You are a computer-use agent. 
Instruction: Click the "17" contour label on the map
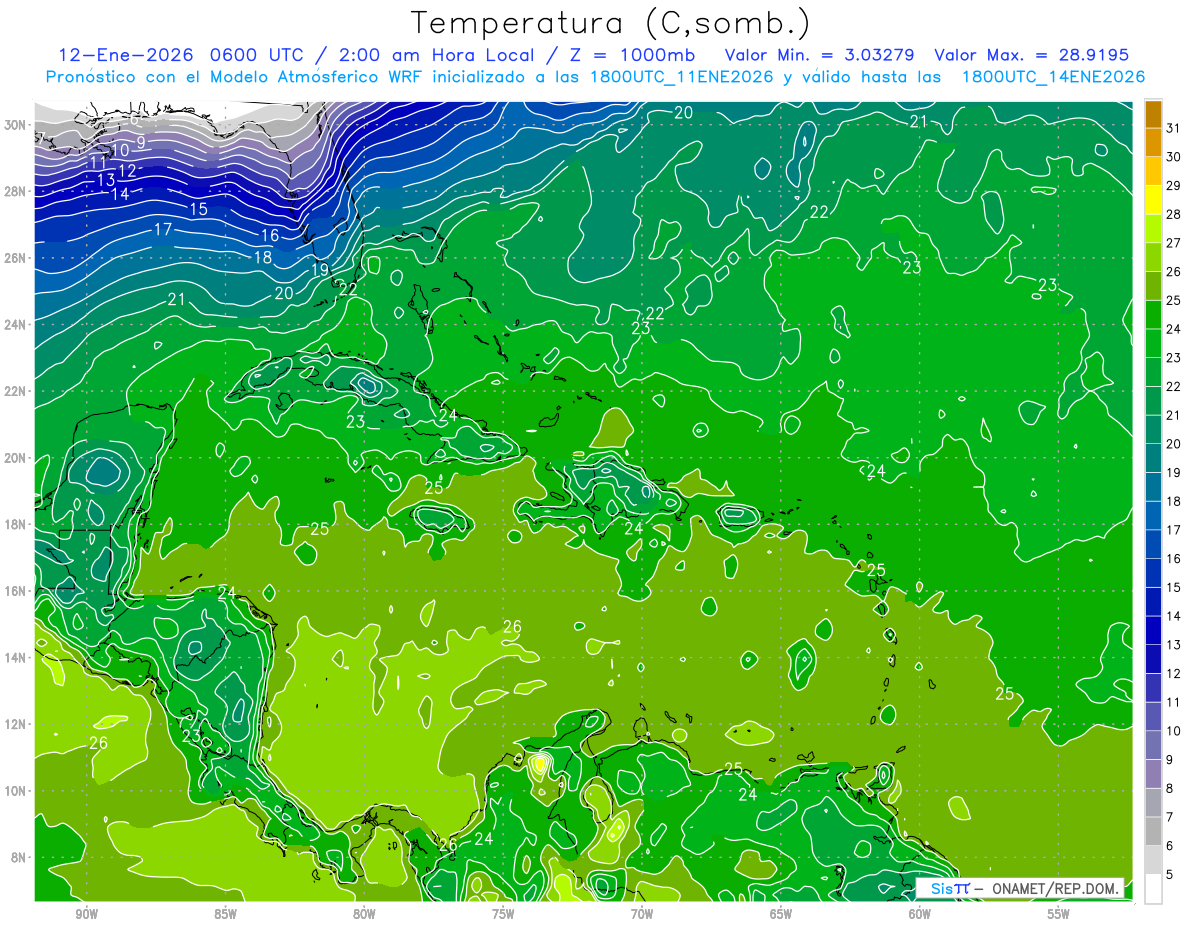[x=163, y=230]
